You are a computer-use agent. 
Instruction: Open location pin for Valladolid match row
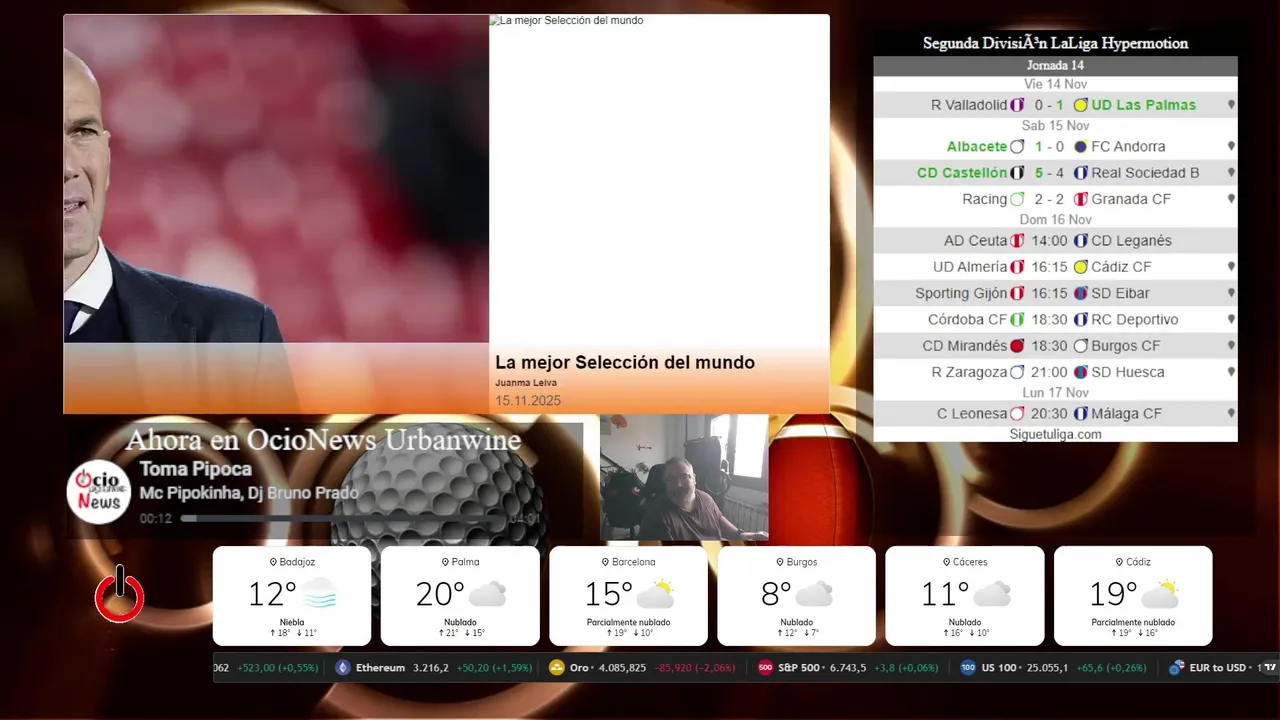[x=1231, y=105]
